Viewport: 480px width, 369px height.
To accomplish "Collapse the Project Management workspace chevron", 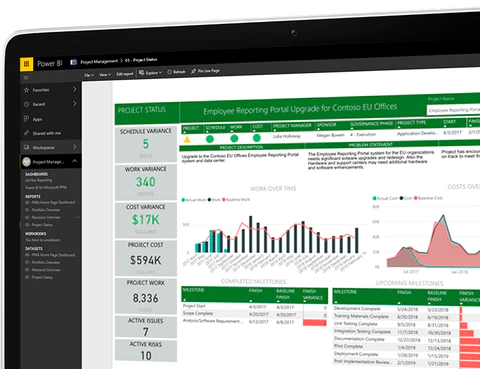I will (74, 161).
